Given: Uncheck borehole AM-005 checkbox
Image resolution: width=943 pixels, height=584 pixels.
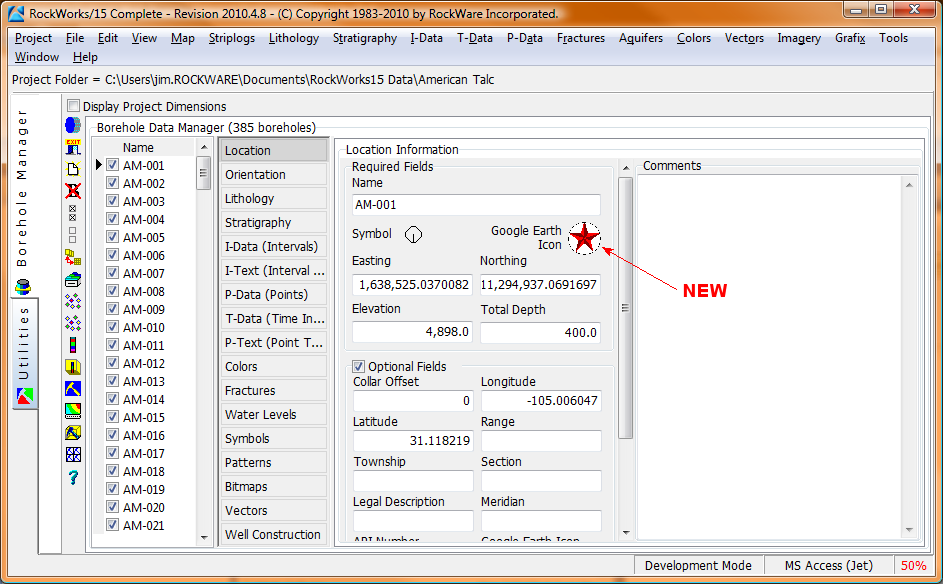Looking at the screenshot, I should [113, 238].
